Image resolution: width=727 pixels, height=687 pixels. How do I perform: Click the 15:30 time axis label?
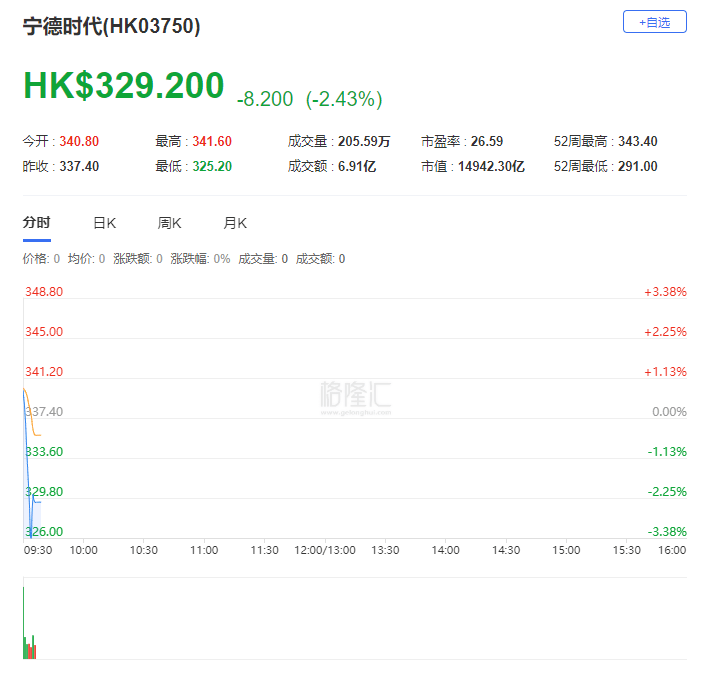(x=626, y=550)
